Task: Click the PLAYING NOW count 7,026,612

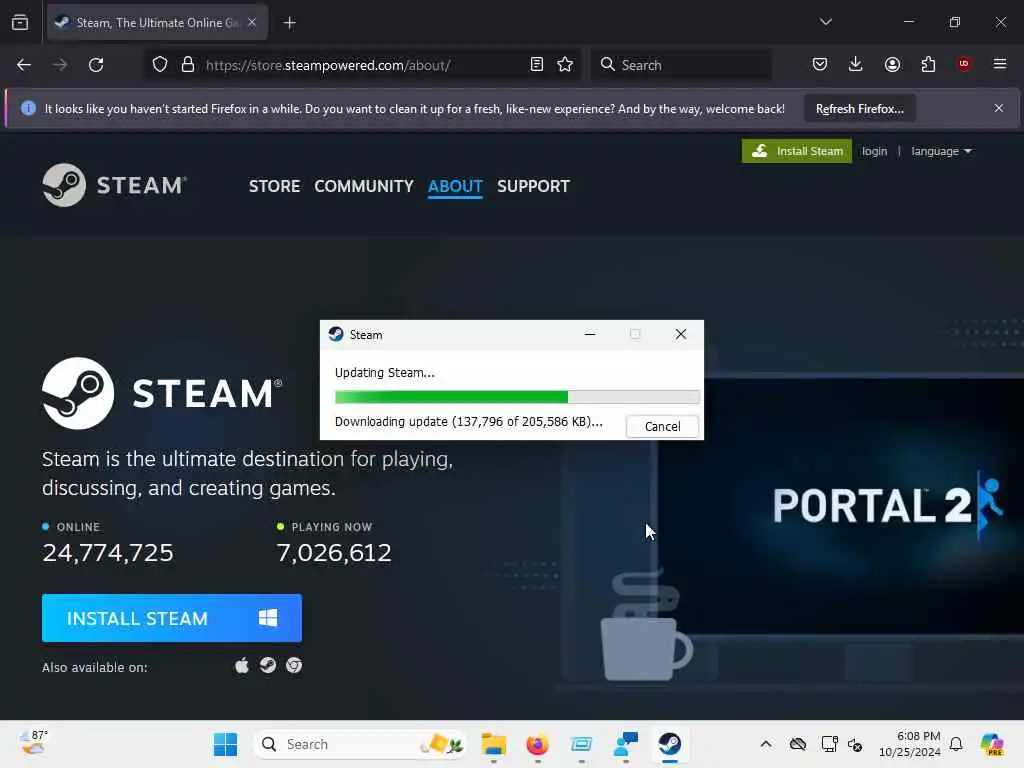Action: (x=334, y=553)
